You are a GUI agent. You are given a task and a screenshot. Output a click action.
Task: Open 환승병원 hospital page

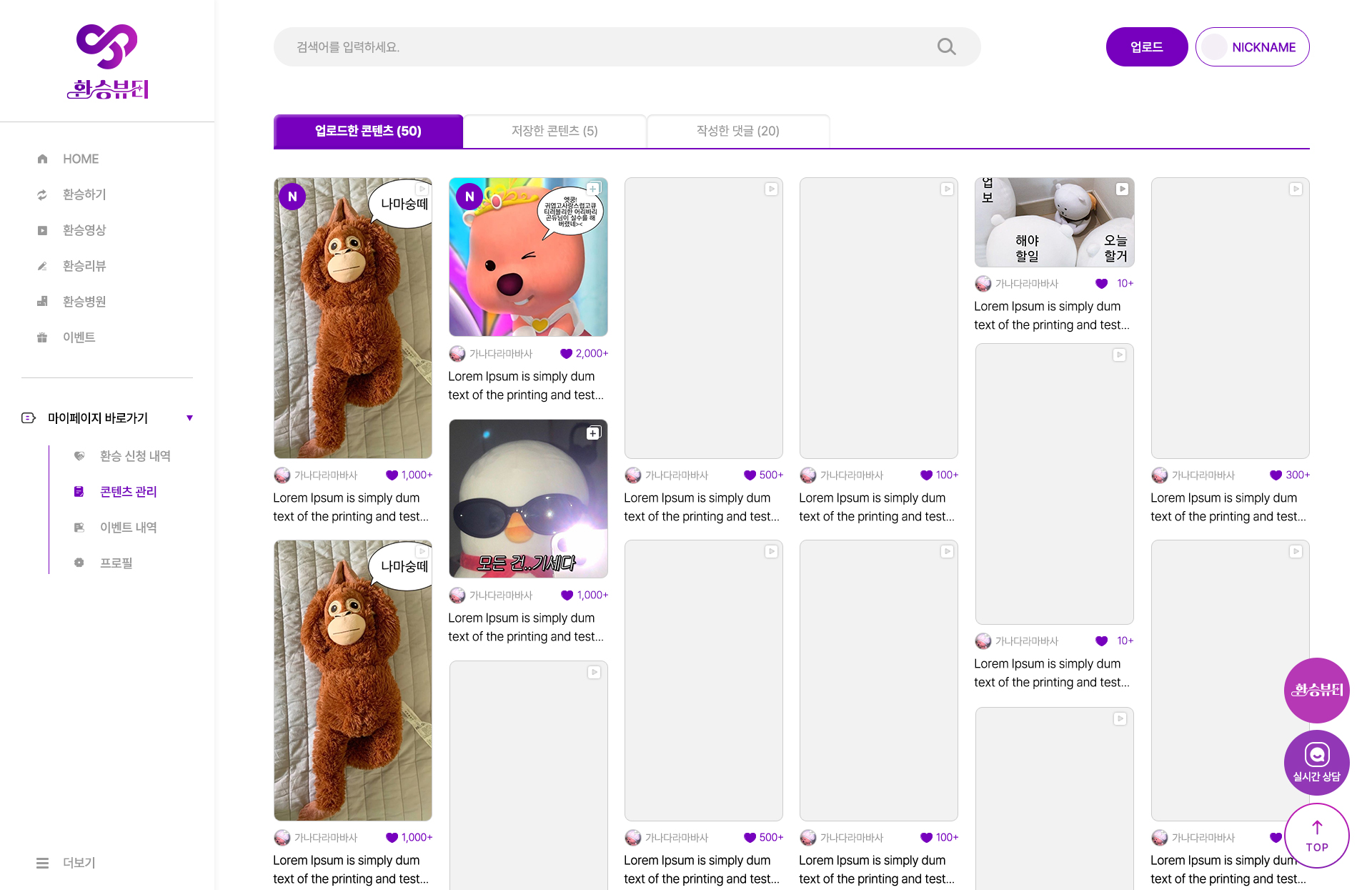tap(84, 302)
